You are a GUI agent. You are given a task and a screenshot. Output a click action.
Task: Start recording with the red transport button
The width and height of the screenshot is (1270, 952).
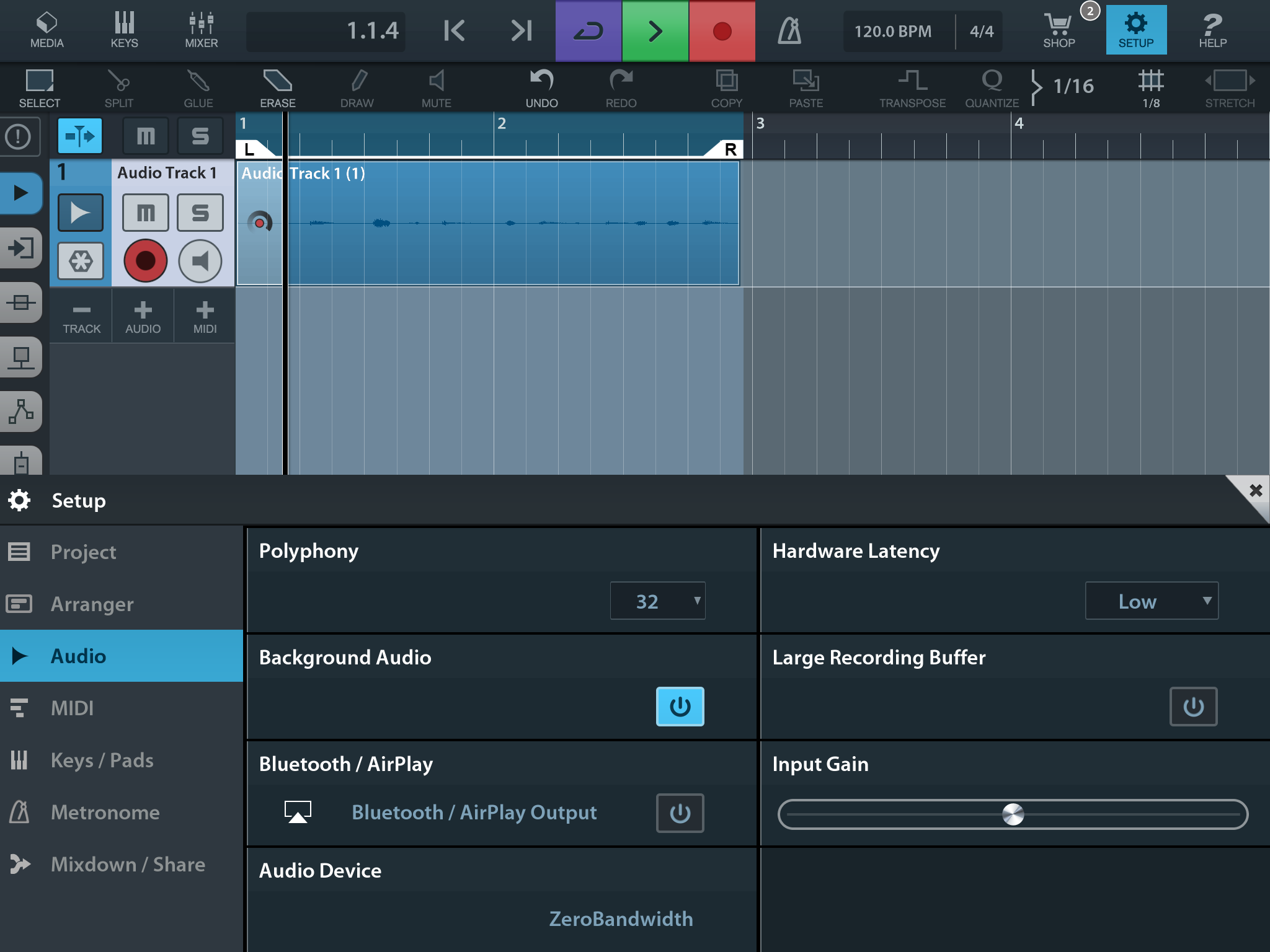pyautogui.click(x=722, y=30)
